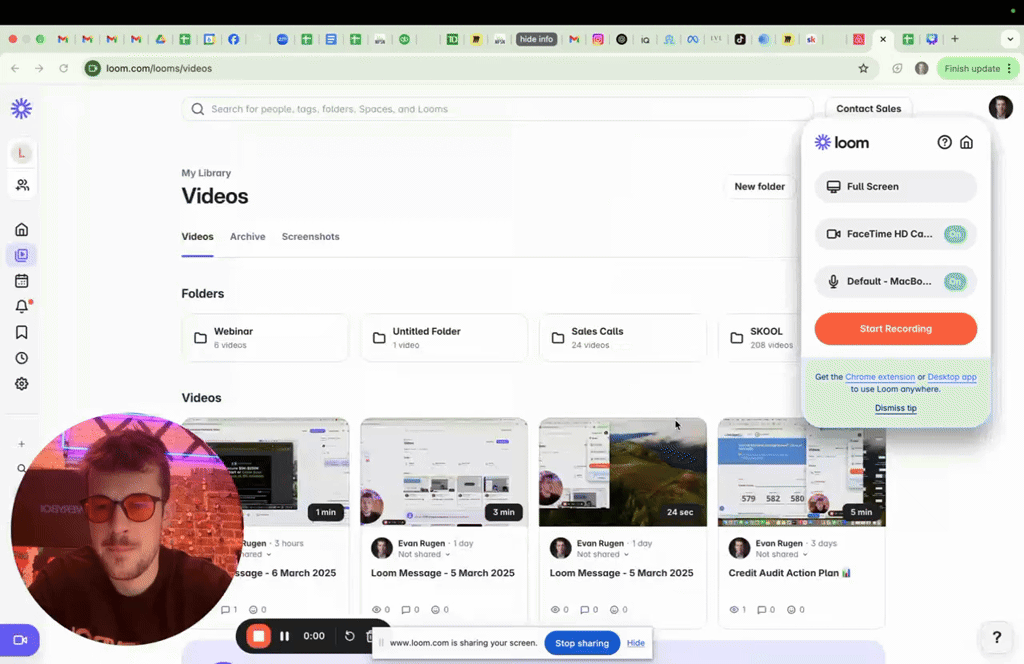Click Start Recording button
The image size is (1024, 664).
coord(895,328)
